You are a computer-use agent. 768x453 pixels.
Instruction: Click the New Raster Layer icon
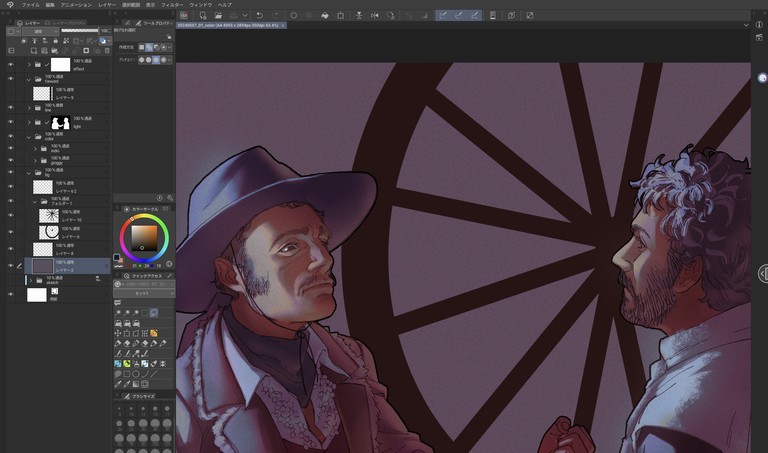[34, 50]
